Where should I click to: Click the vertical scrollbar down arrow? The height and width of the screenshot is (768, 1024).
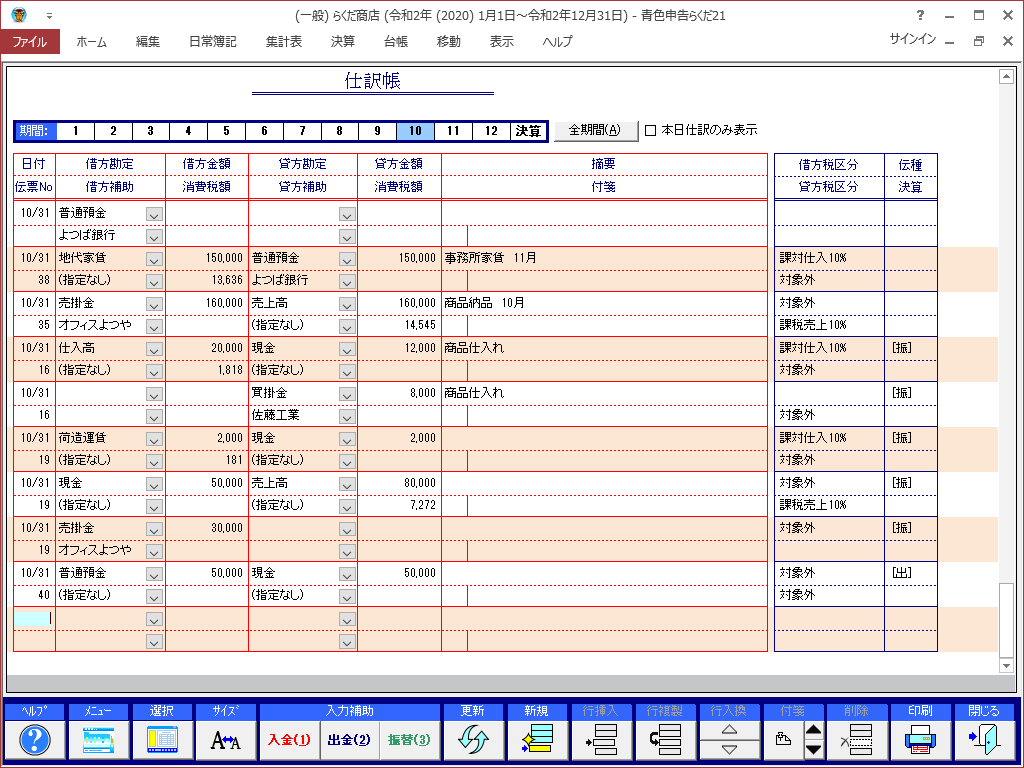[x=1006, y=665]
